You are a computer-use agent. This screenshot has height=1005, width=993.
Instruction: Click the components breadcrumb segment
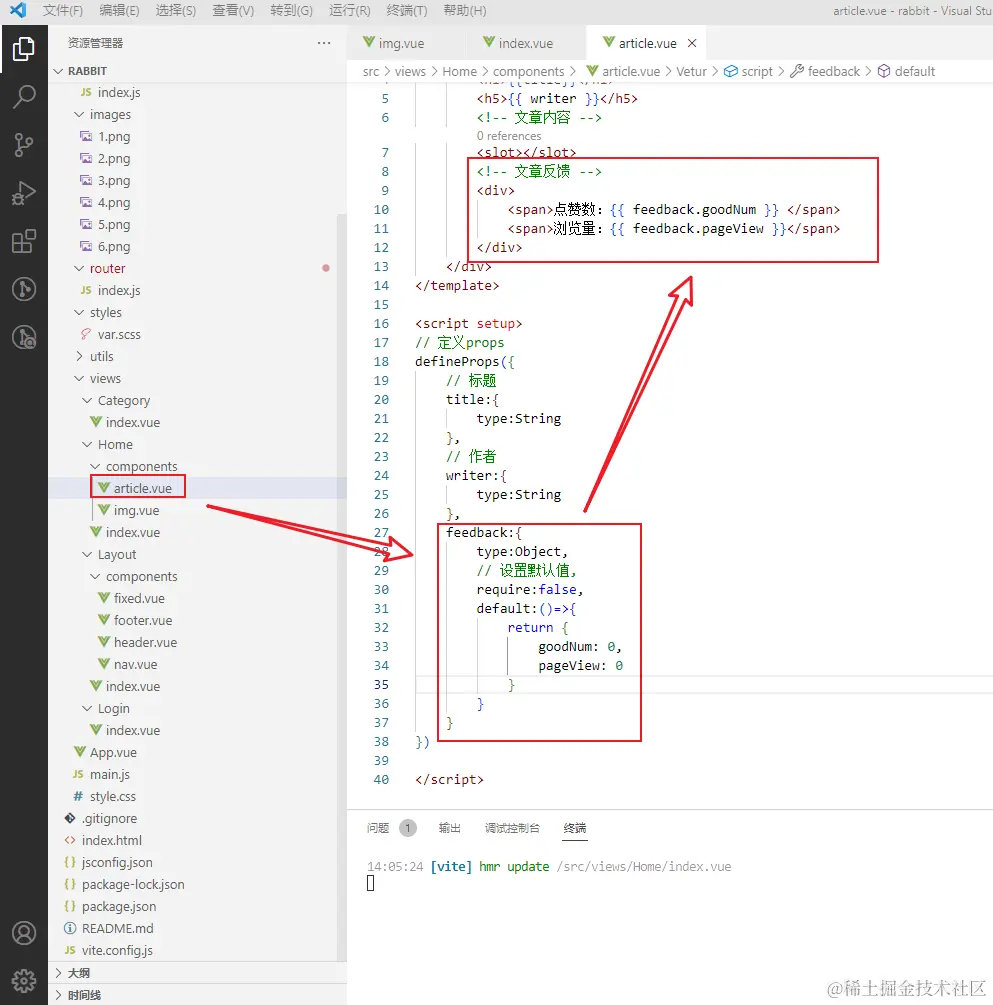click(x=528, y=71)
